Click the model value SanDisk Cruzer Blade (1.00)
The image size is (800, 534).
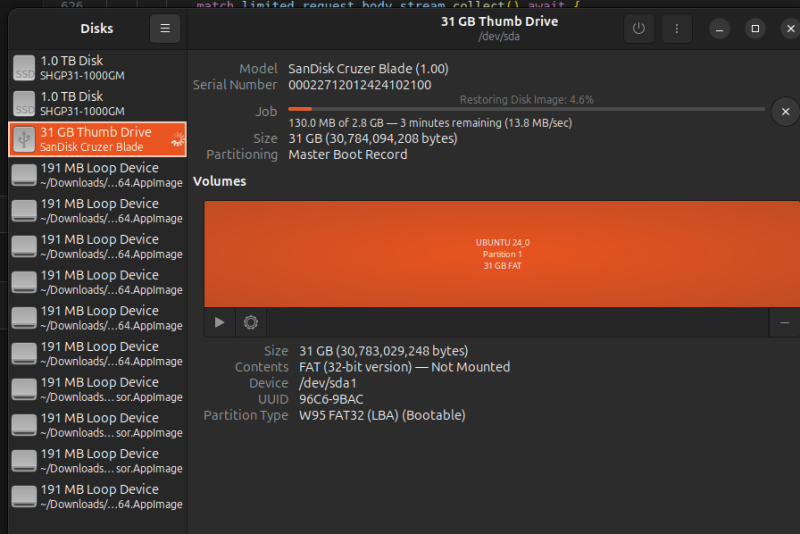click(x=368, y=69)
